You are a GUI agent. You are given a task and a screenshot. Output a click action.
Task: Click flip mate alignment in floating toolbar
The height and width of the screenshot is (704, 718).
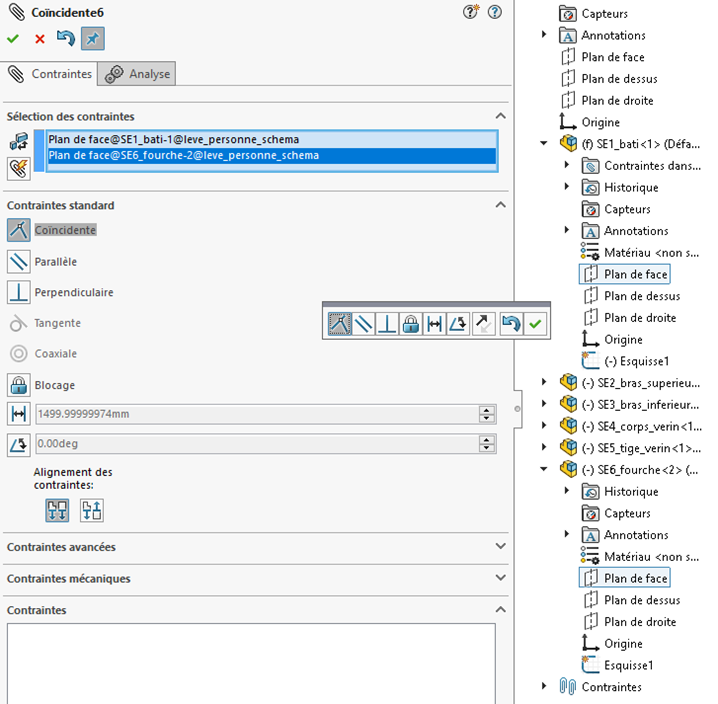483,324
